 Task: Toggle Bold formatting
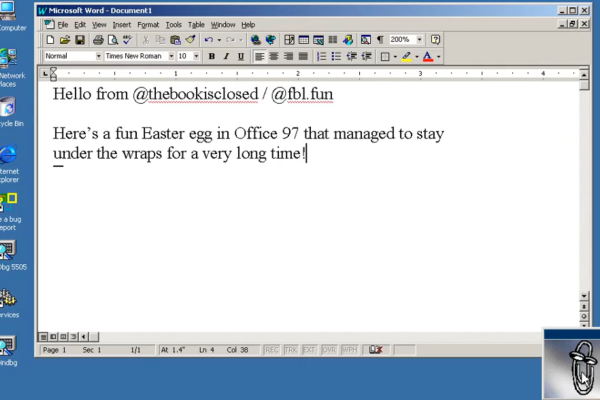pyautogui.click(x=212, y=57)
